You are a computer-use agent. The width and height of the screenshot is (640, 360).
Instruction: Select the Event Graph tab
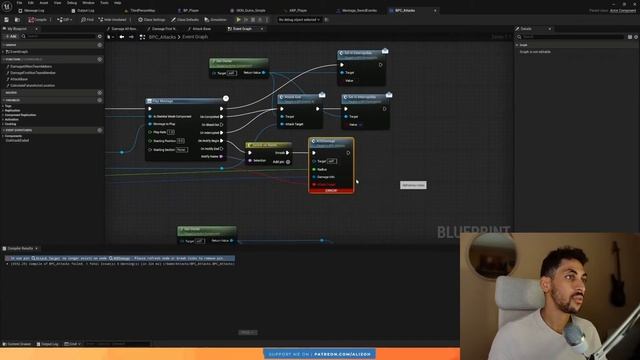(242, 29)
